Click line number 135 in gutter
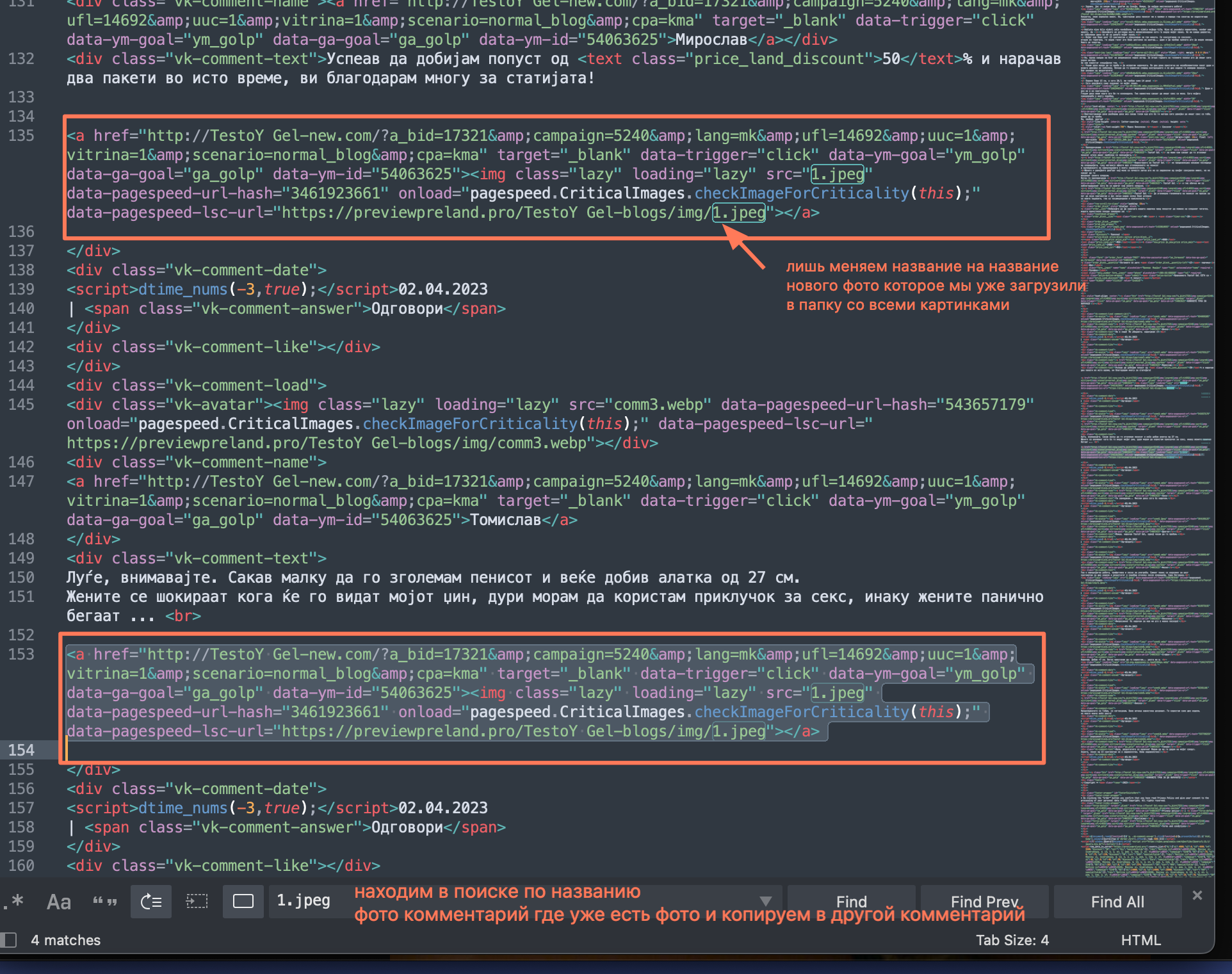Image resolution: width=1232 pixels, height=974 pixels. (x=21, y=136)
